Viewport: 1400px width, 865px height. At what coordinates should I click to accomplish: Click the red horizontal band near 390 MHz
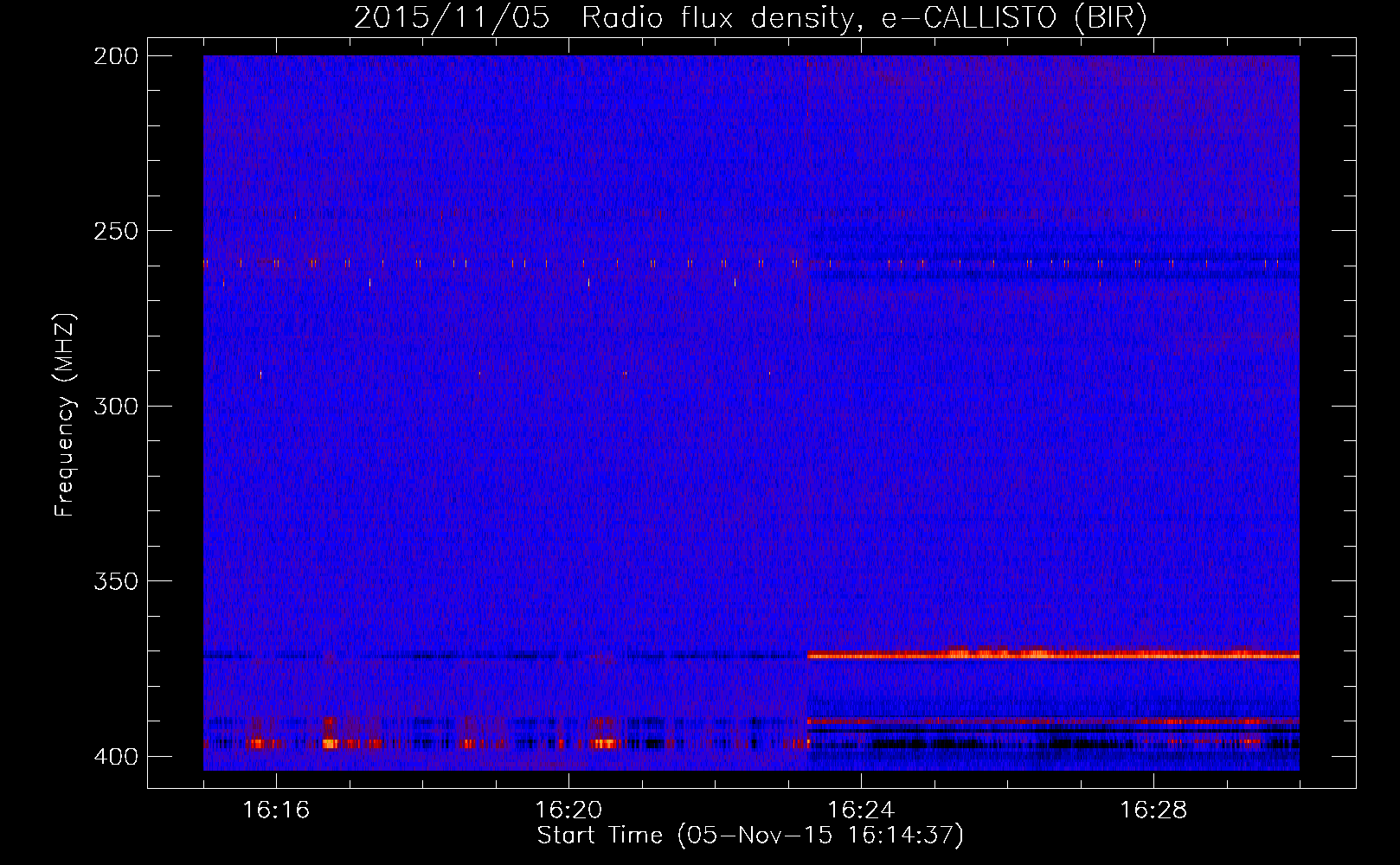(x=1053, y=721)
